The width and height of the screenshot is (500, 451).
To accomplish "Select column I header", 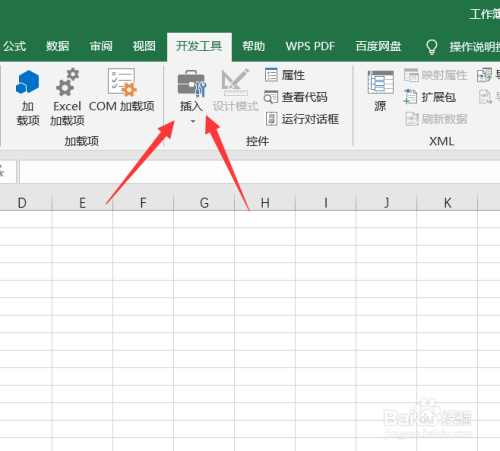I will (326, 203).
